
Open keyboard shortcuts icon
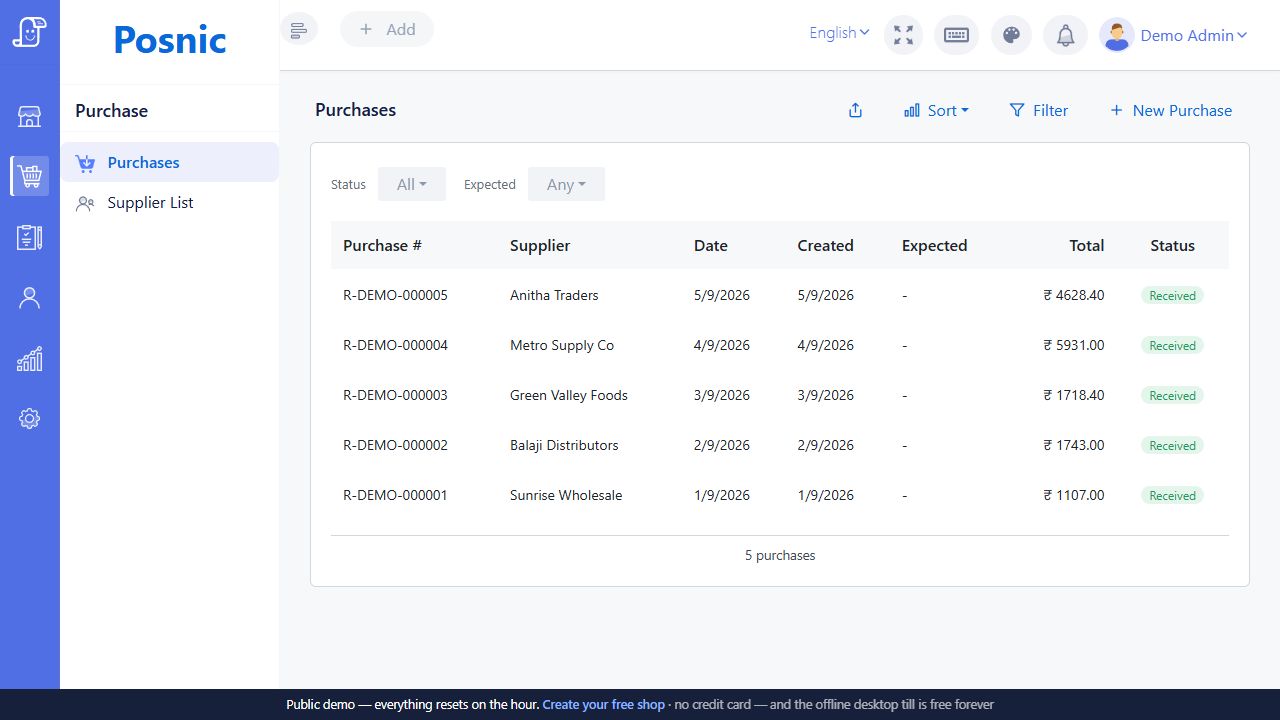click(x=957, y=35)
